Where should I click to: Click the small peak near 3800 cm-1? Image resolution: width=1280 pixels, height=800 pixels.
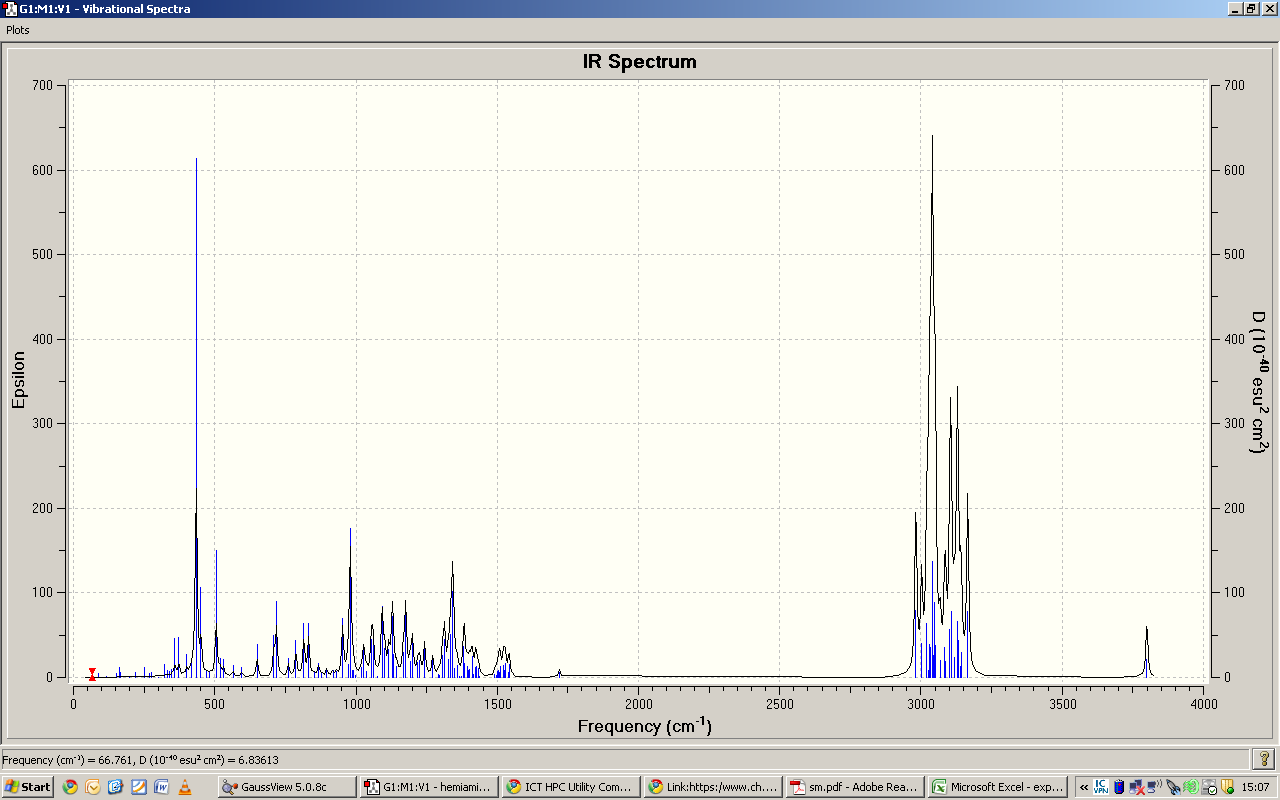pos(1146,650)
